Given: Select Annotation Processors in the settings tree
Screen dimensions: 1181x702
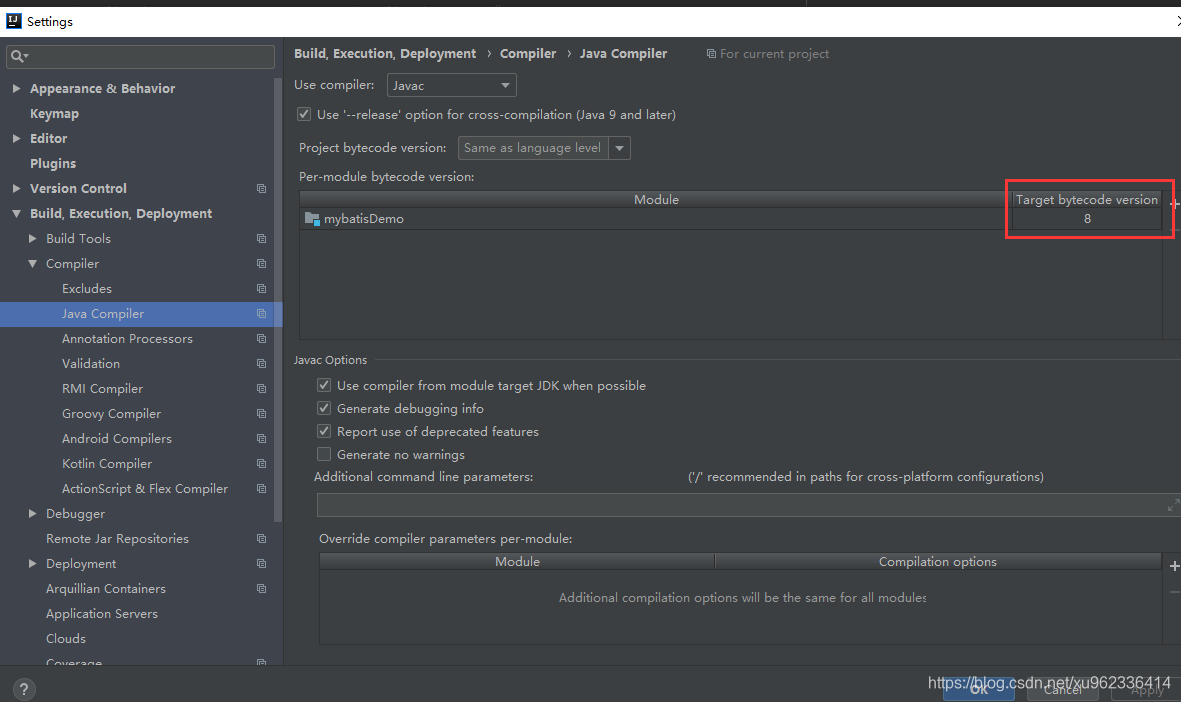Looking at the screenshot, I should (127, 339).
